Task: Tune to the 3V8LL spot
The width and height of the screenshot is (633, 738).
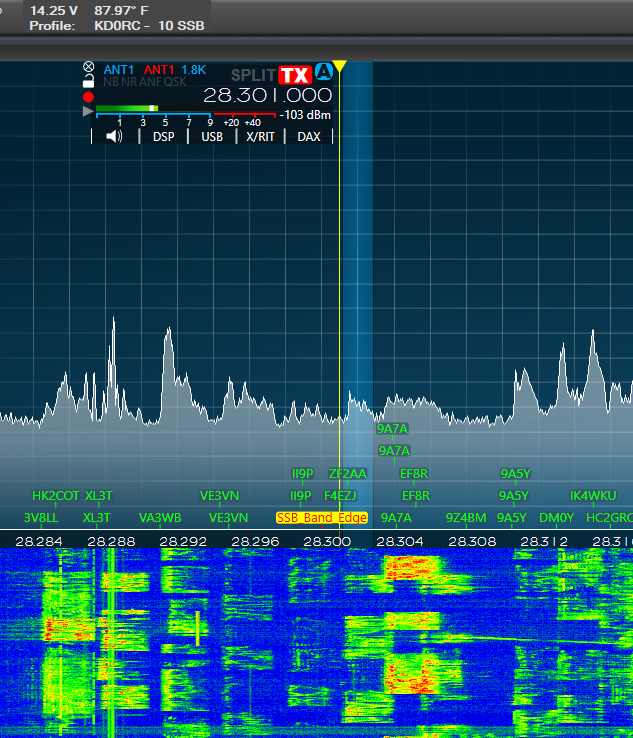Action: [x=41, y=518]
